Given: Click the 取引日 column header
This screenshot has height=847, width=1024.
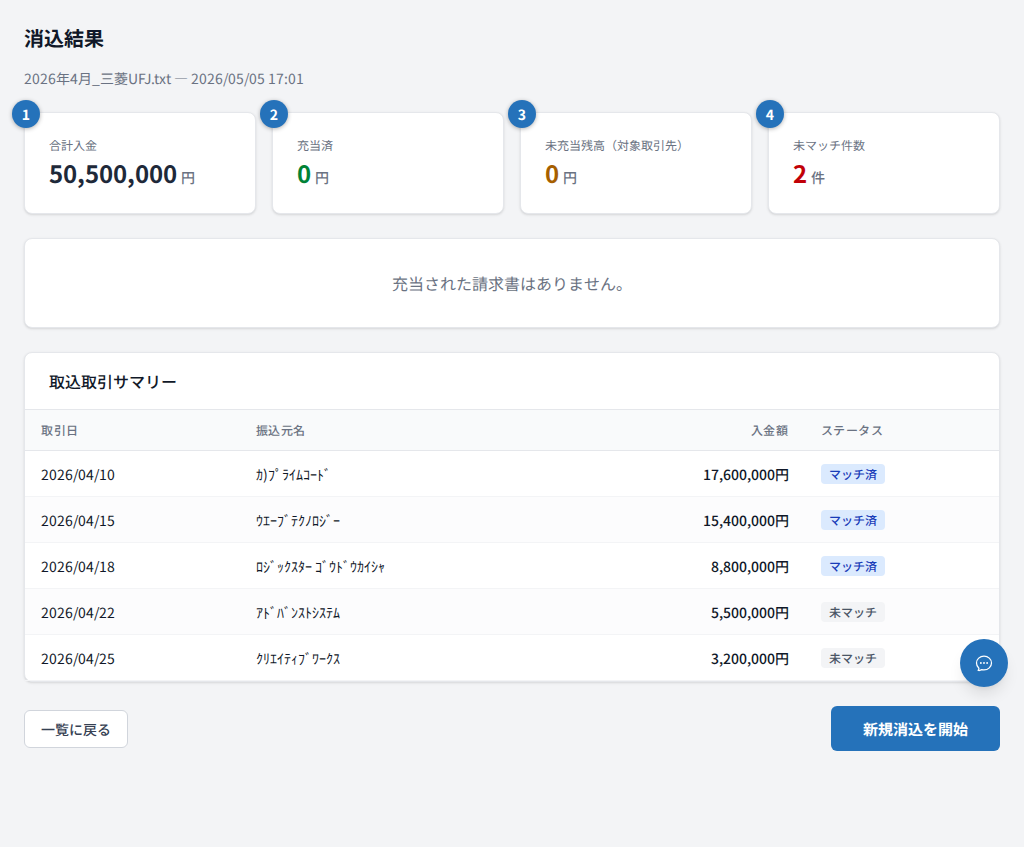Looking at the screenshot, I should click(59, 430).
